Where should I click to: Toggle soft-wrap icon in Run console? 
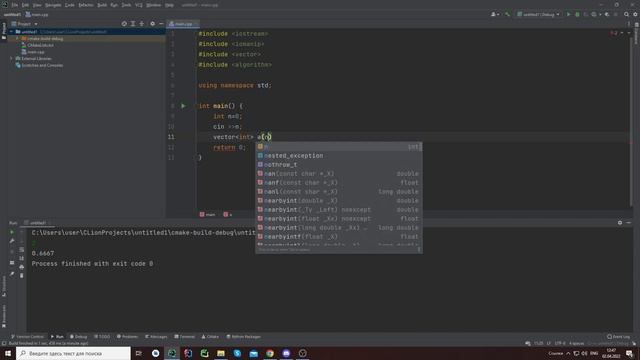point(22,250)
